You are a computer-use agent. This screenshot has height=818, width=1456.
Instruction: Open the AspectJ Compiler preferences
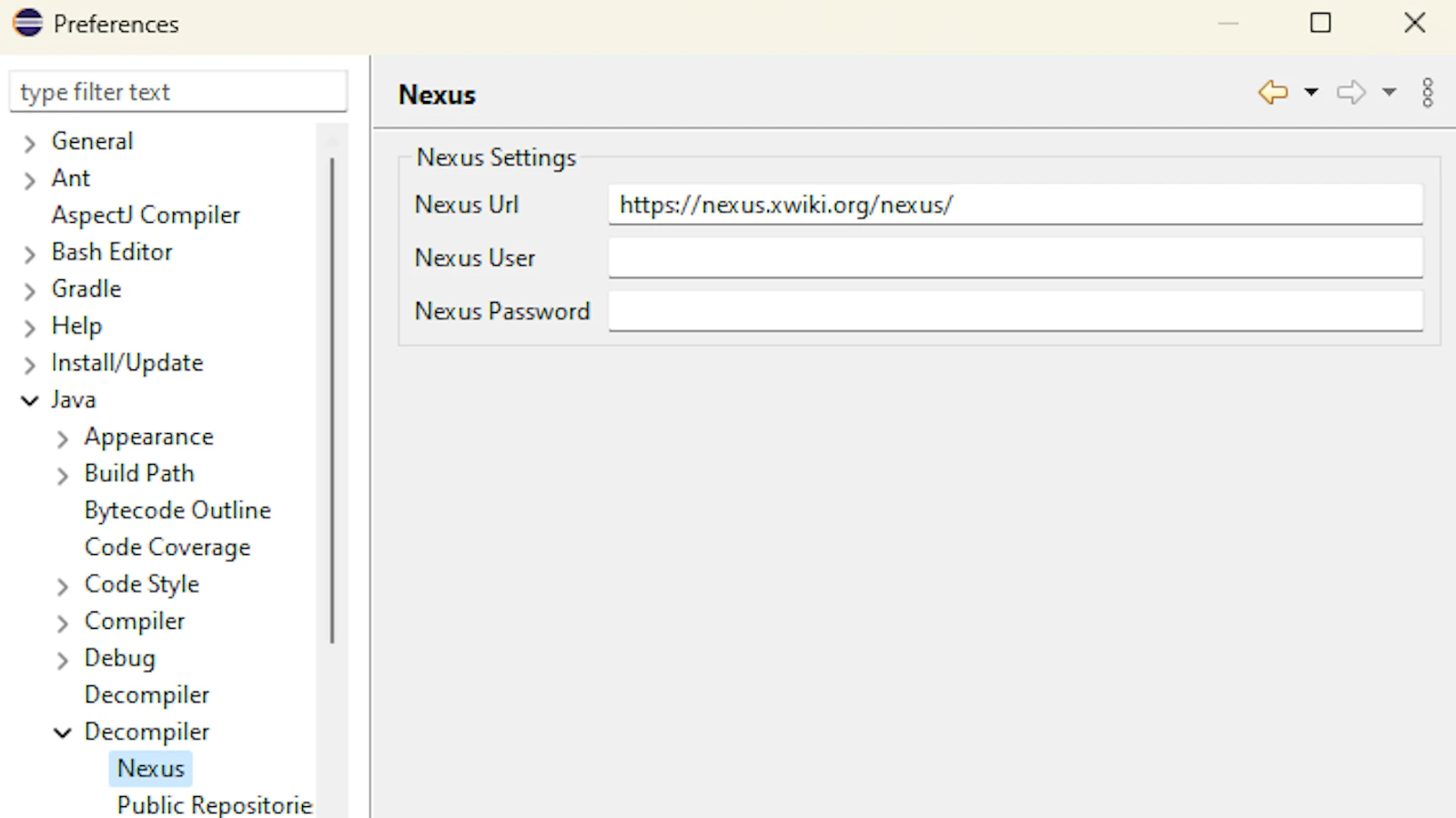(146, 215)
